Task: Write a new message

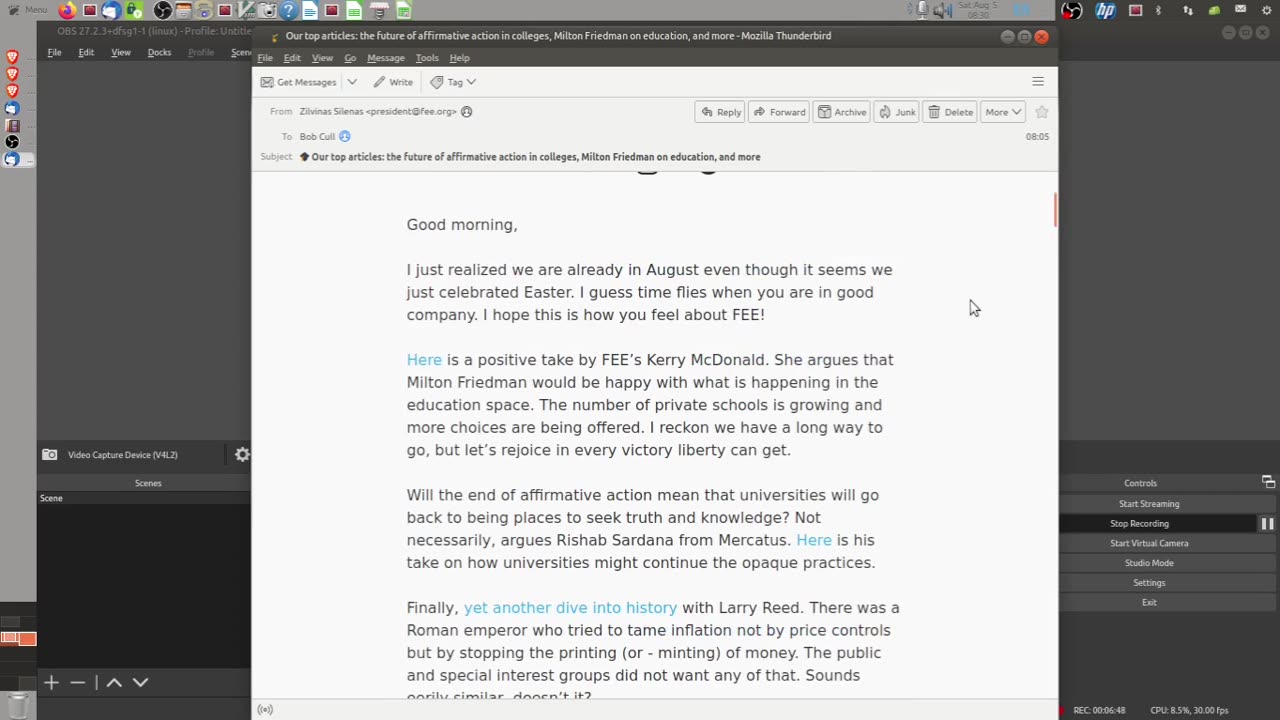Action: tap(393, 82)
